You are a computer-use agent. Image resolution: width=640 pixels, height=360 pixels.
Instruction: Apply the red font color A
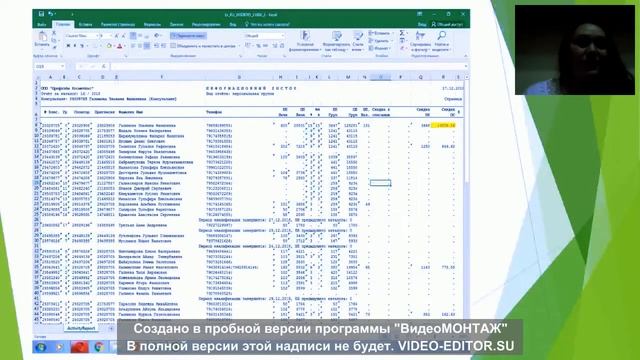tap(120, 46)
